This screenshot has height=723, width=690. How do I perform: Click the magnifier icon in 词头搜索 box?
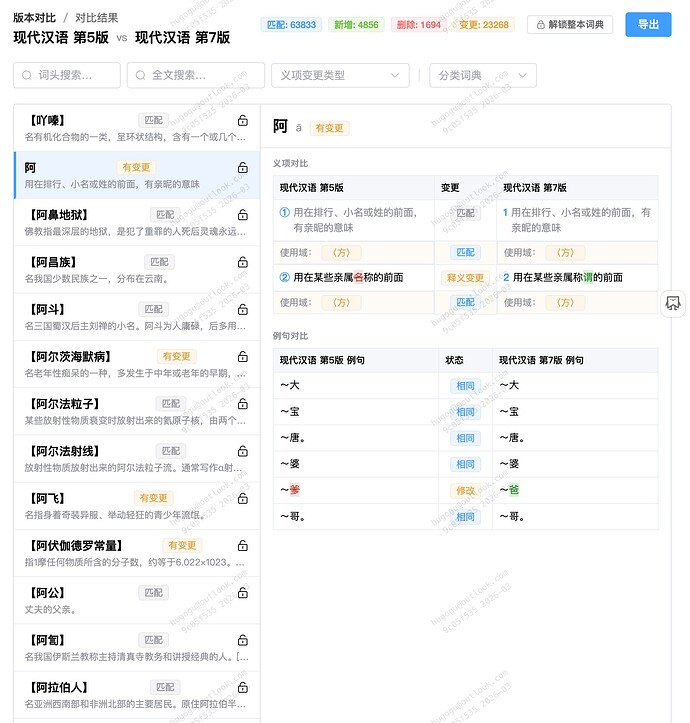tap(28, 75)
